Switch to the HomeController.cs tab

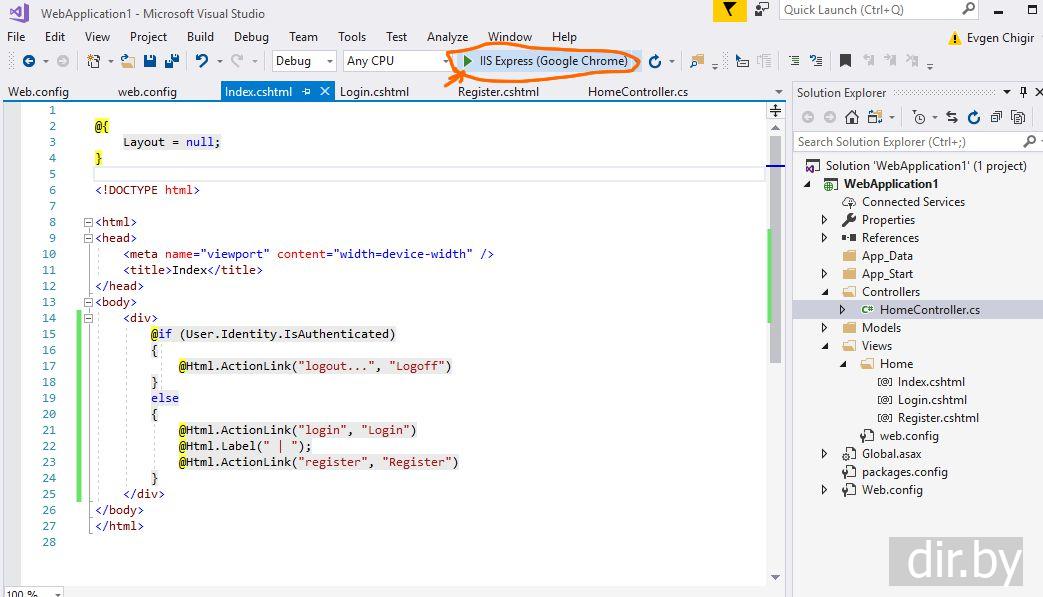(x=637, y=92)
